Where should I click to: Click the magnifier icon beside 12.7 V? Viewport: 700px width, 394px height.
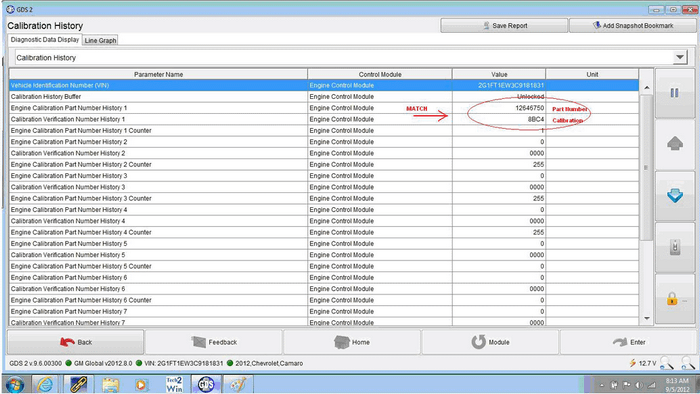[667, 363]
